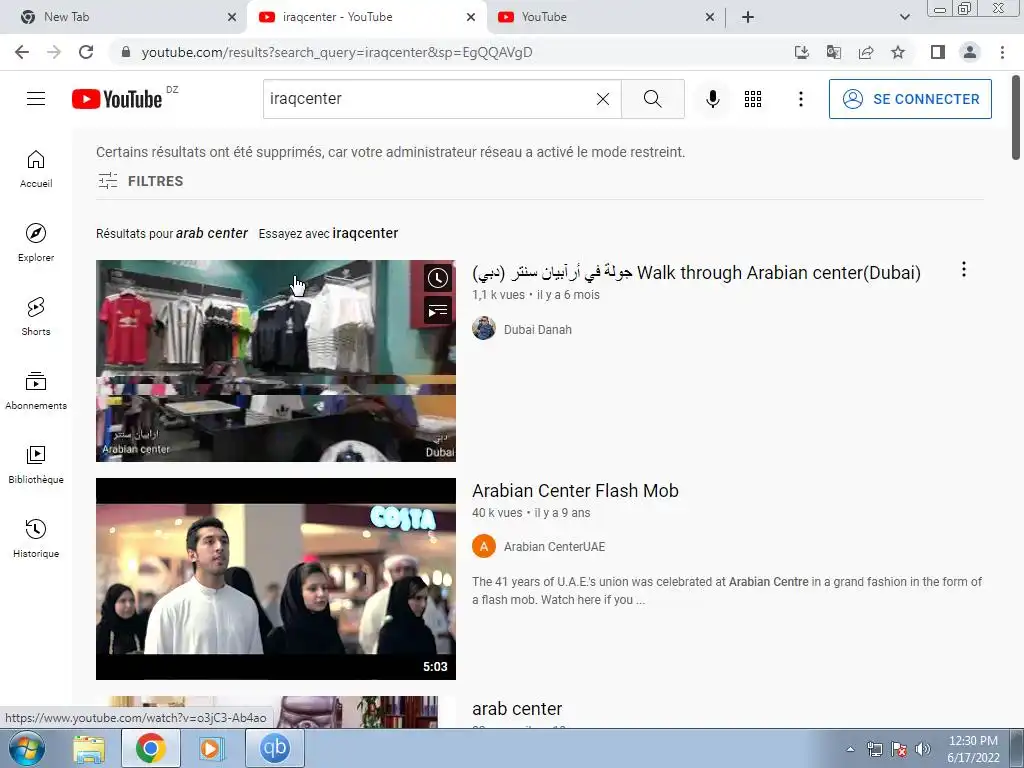Toggle Chrome side panel

point(938,52)
